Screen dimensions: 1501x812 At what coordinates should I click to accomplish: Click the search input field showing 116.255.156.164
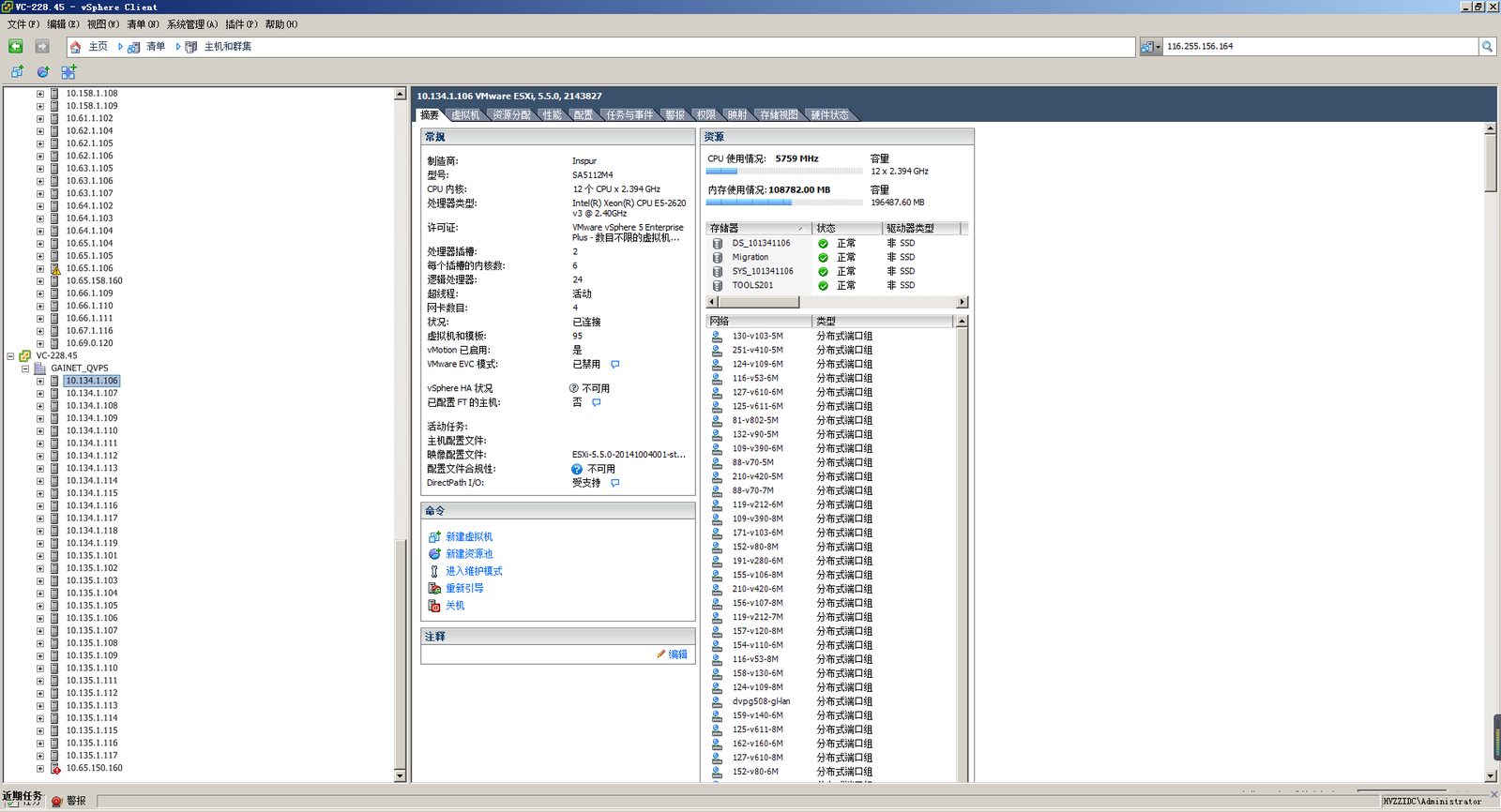point(1321,46)
